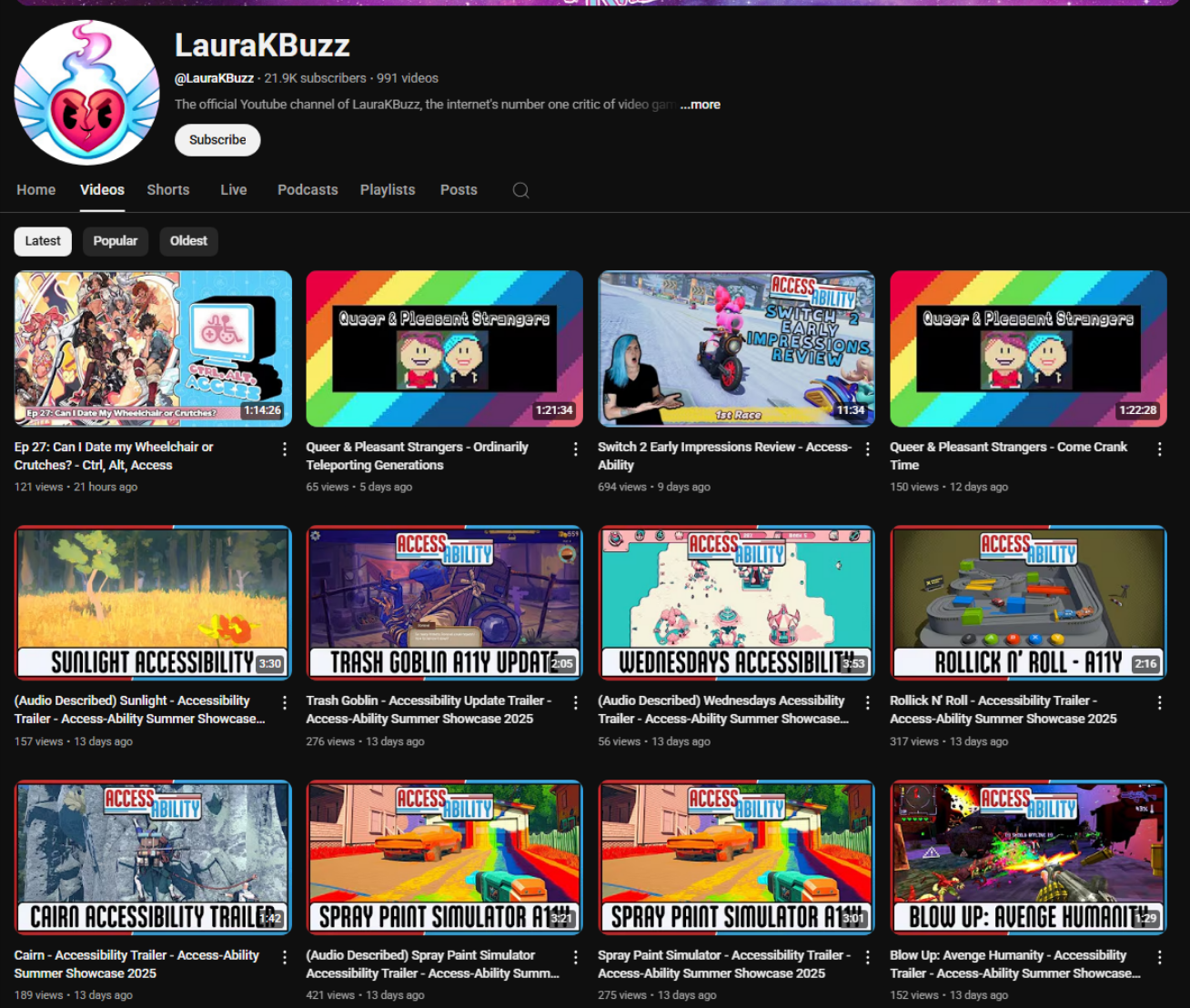Image resolution: width=1190 pixels, height=1008 pixels.
Task: Open Audio Described Wednesdays trailer title
Action: tap(723, 710)
